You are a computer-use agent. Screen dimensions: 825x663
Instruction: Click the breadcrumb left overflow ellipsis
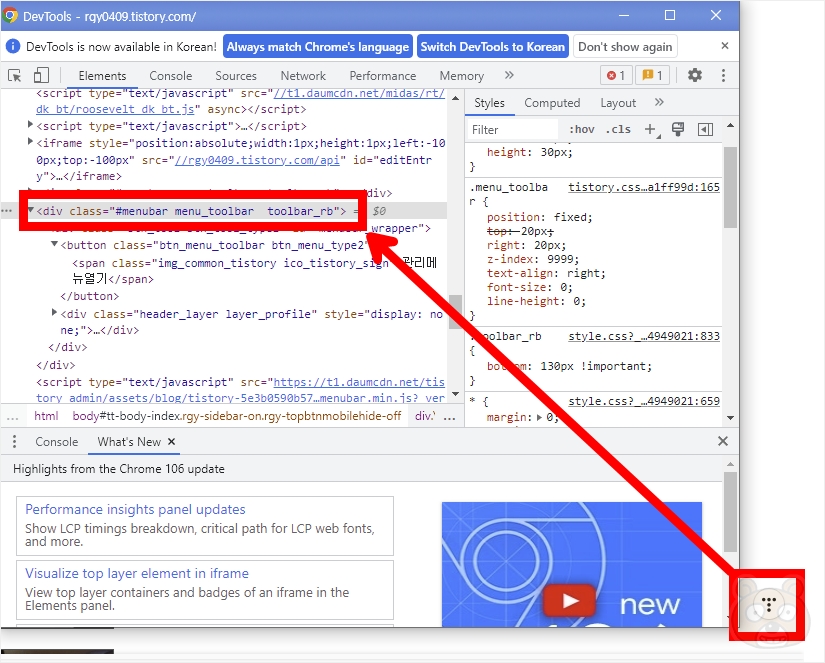(x=13, y=417)
